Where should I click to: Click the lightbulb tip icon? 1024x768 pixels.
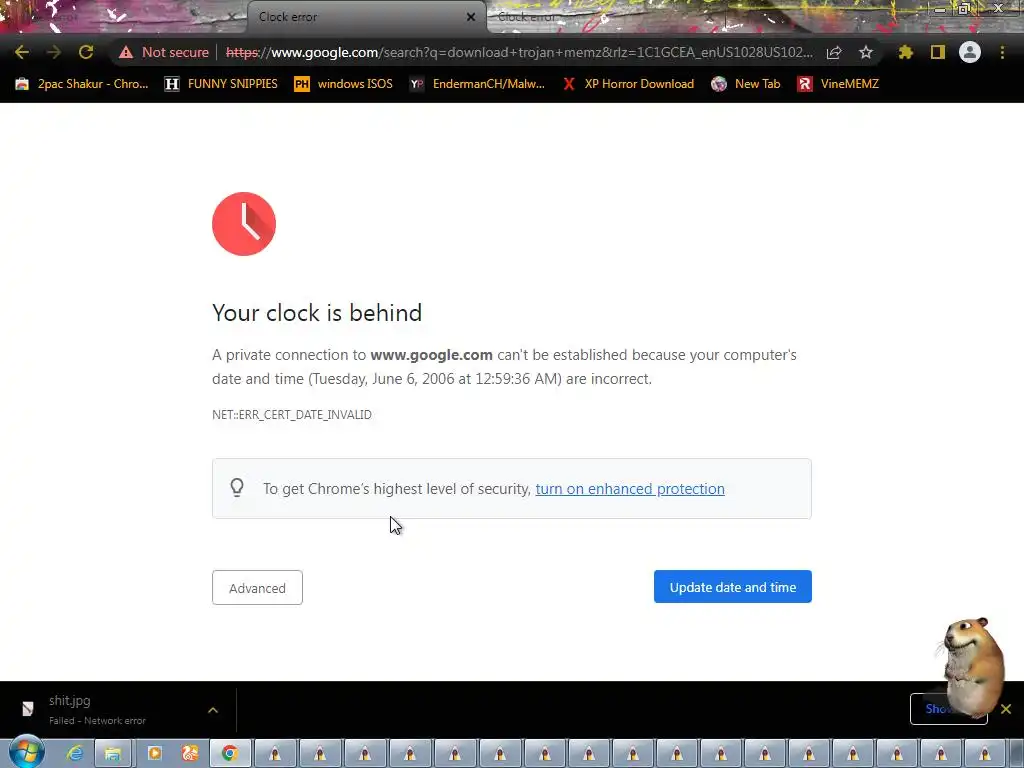click(x=237, y=488)
